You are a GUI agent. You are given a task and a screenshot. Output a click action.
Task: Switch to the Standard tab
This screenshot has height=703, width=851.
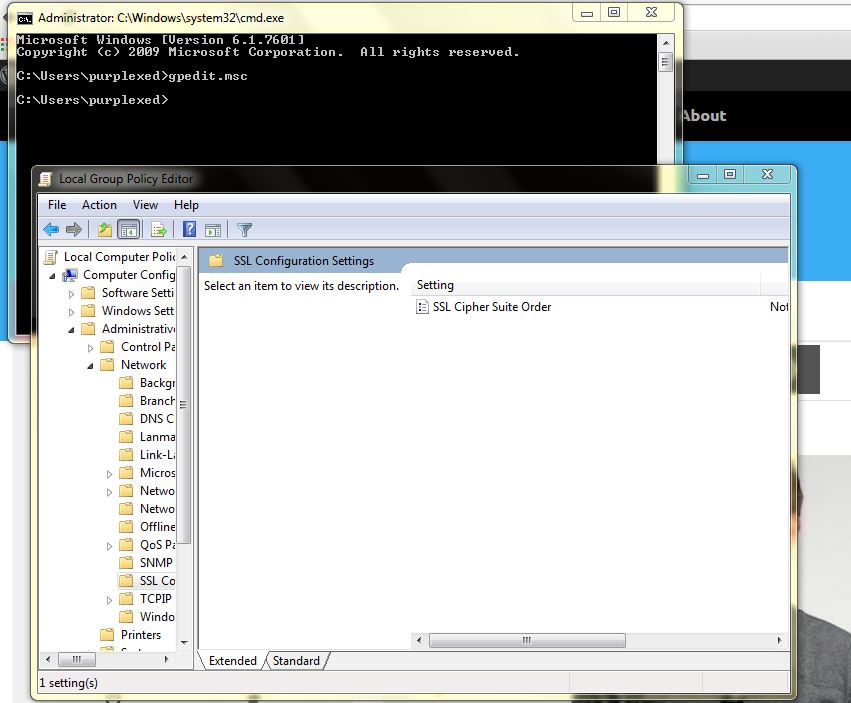(297, 661)
